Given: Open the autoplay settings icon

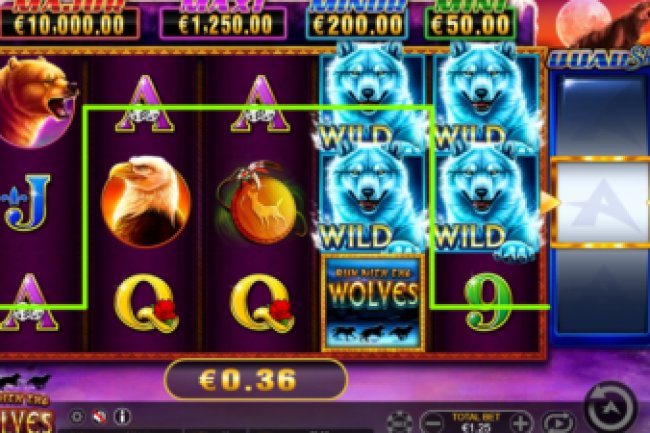Looking at the screenshot, I should pyautogui.click(x=558, y=423).
